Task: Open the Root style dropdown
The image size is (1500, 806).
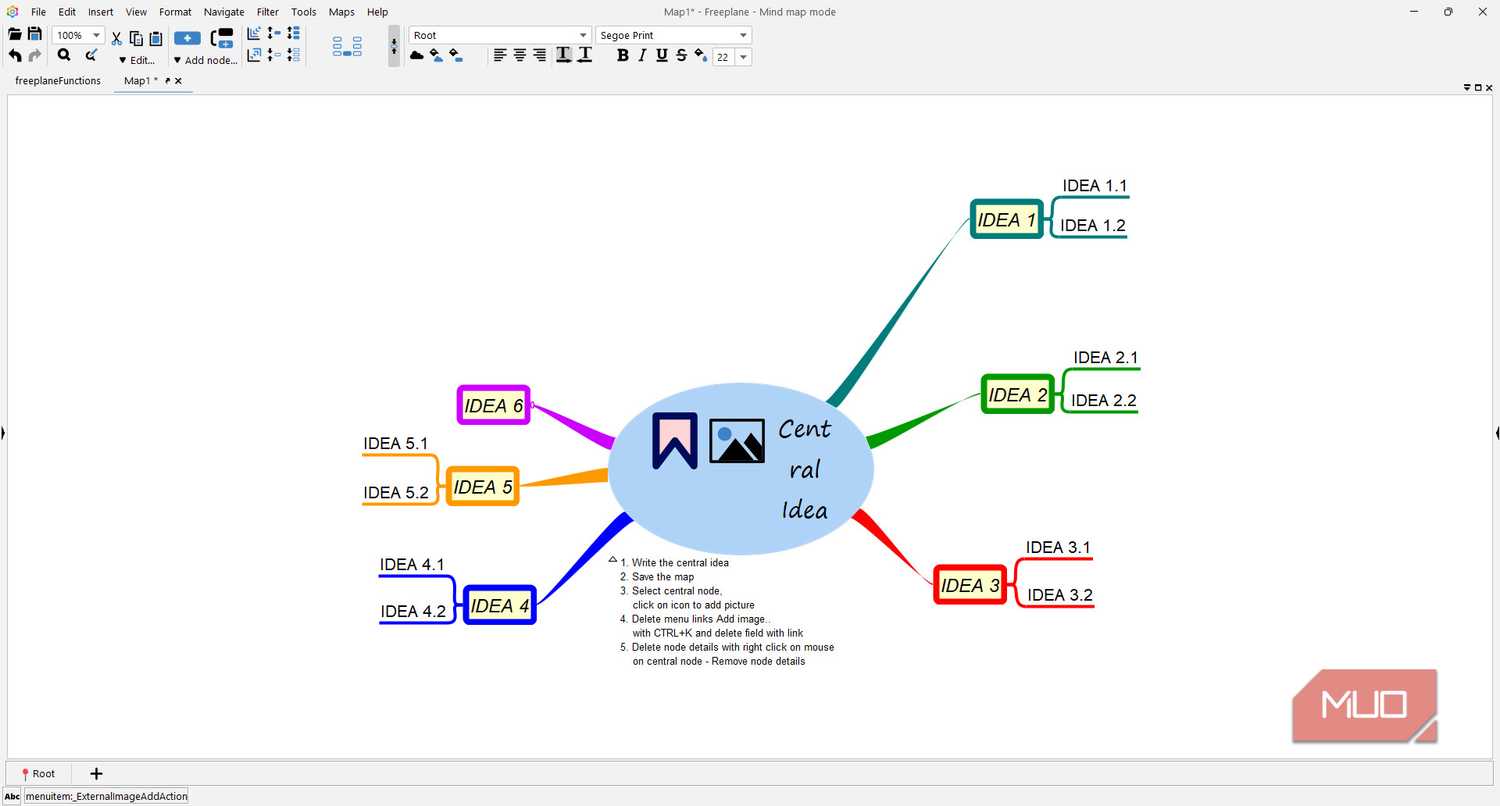Action: [x=584, y=35]
